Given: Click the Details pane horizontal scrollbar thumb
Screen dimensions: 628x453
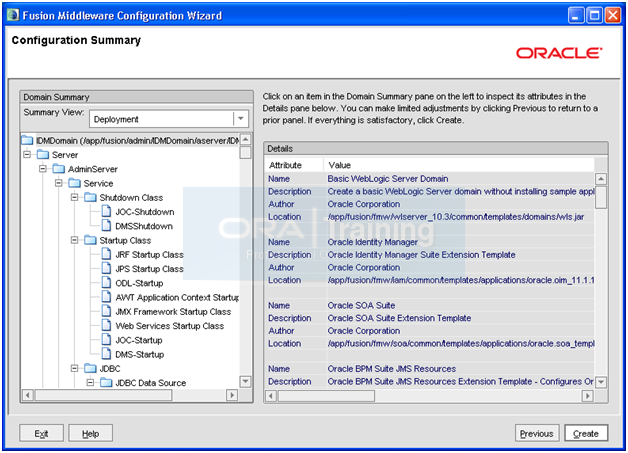Looking at the screenshot, I should (x=326, y=396).
